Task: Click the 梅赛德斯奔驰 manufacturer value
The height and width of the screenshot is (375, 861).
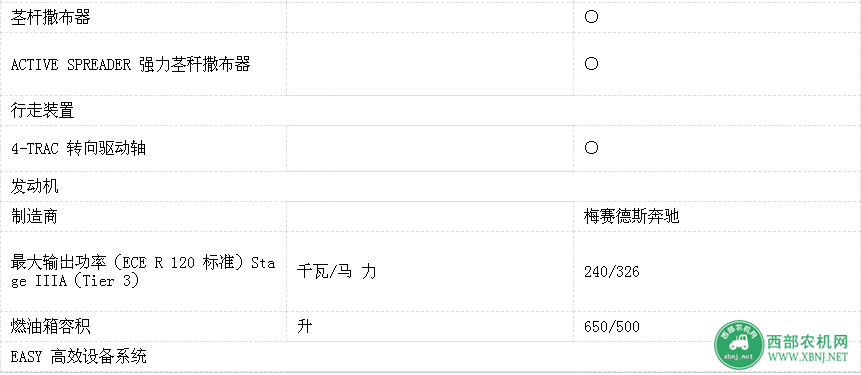Action: (x=631, y=216)
